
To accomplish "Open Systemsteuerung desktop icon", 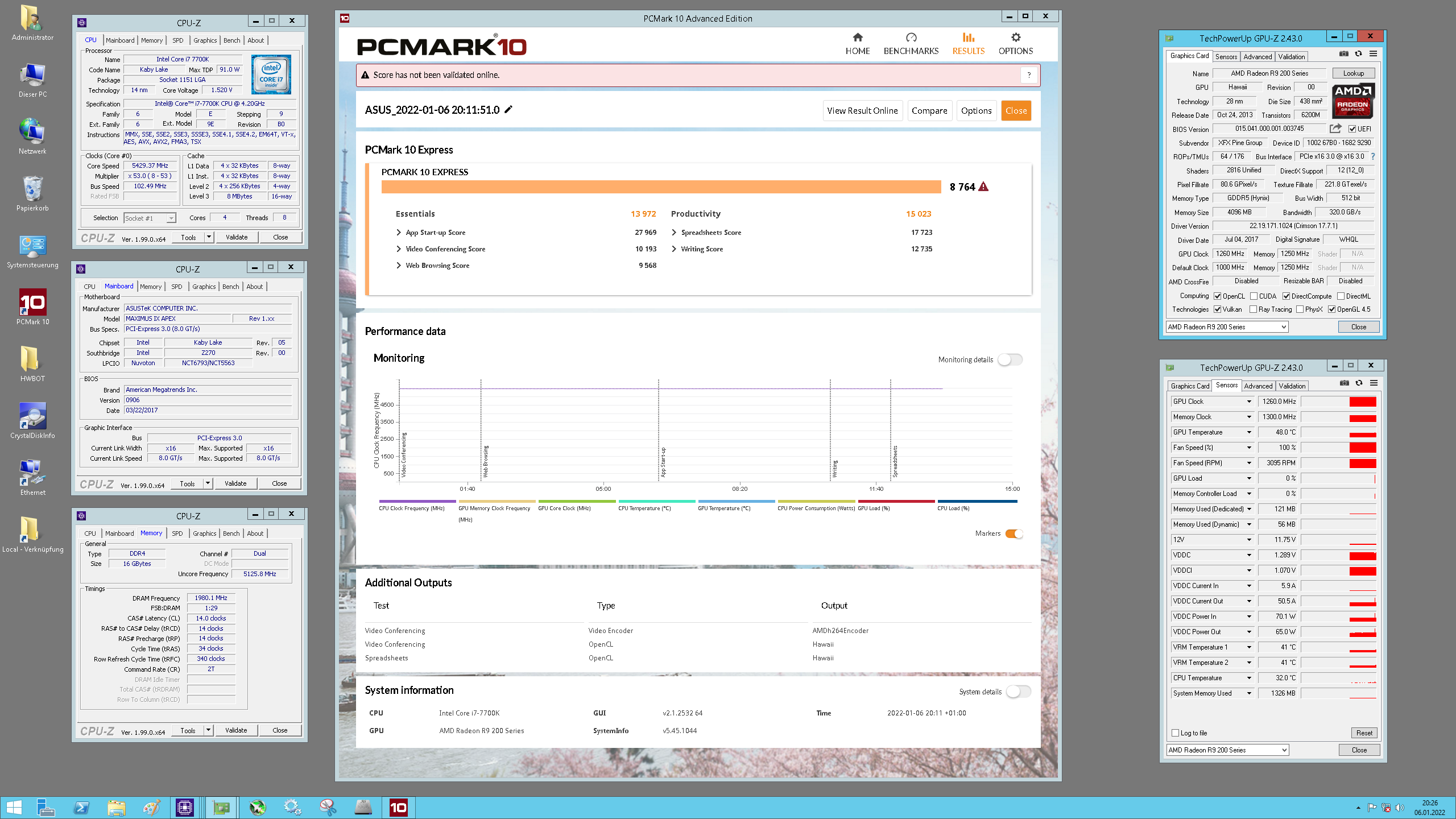I will [32, 250].
